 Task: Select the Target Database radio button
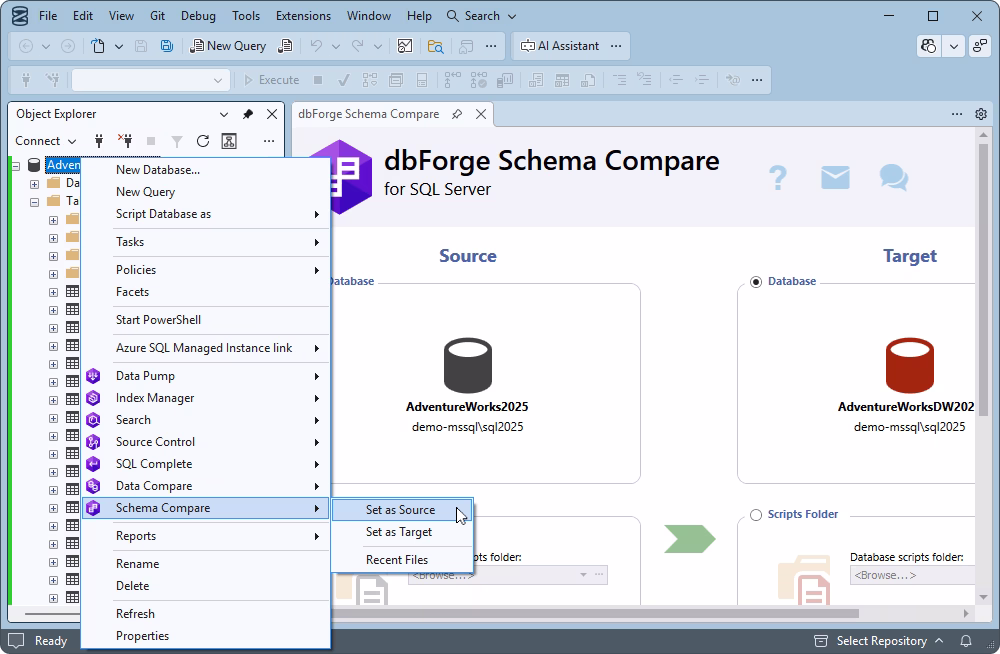click(756, 281)
